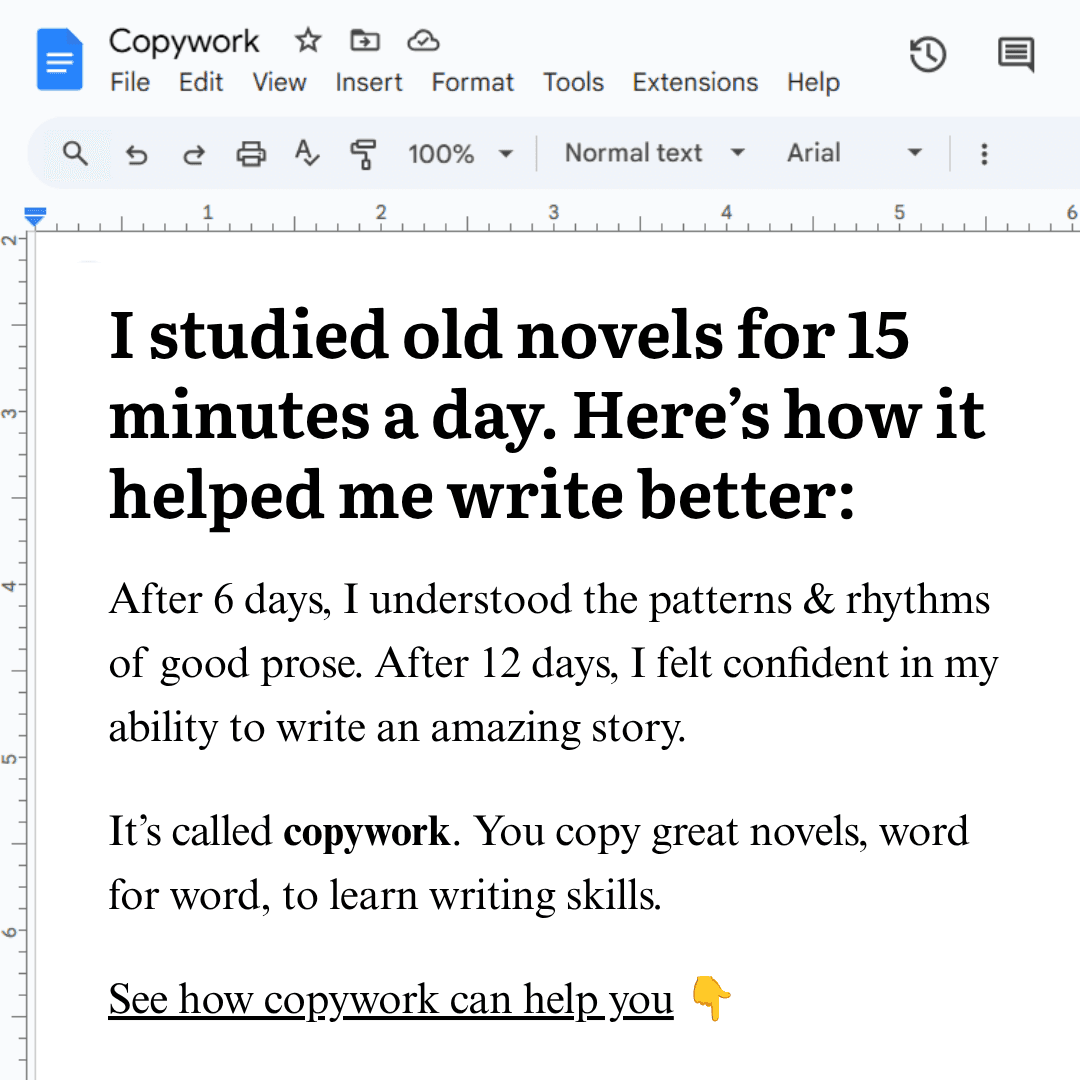This screenshot has height=1080, width=1080.
Task: Activate the paint format tool
Action: click(x=363, y=154)
